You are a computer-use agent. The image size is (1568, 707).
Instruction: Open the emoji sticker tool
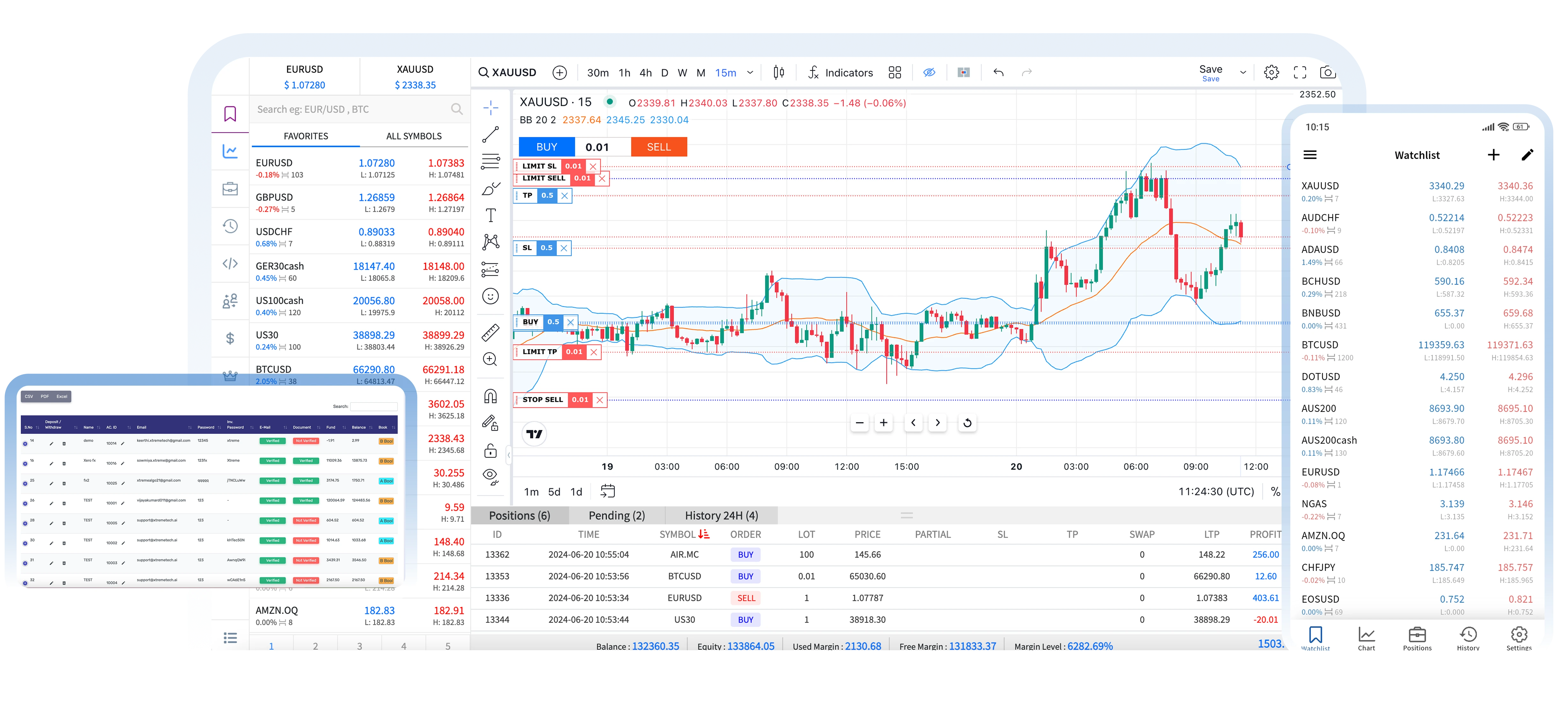[491, 297]
